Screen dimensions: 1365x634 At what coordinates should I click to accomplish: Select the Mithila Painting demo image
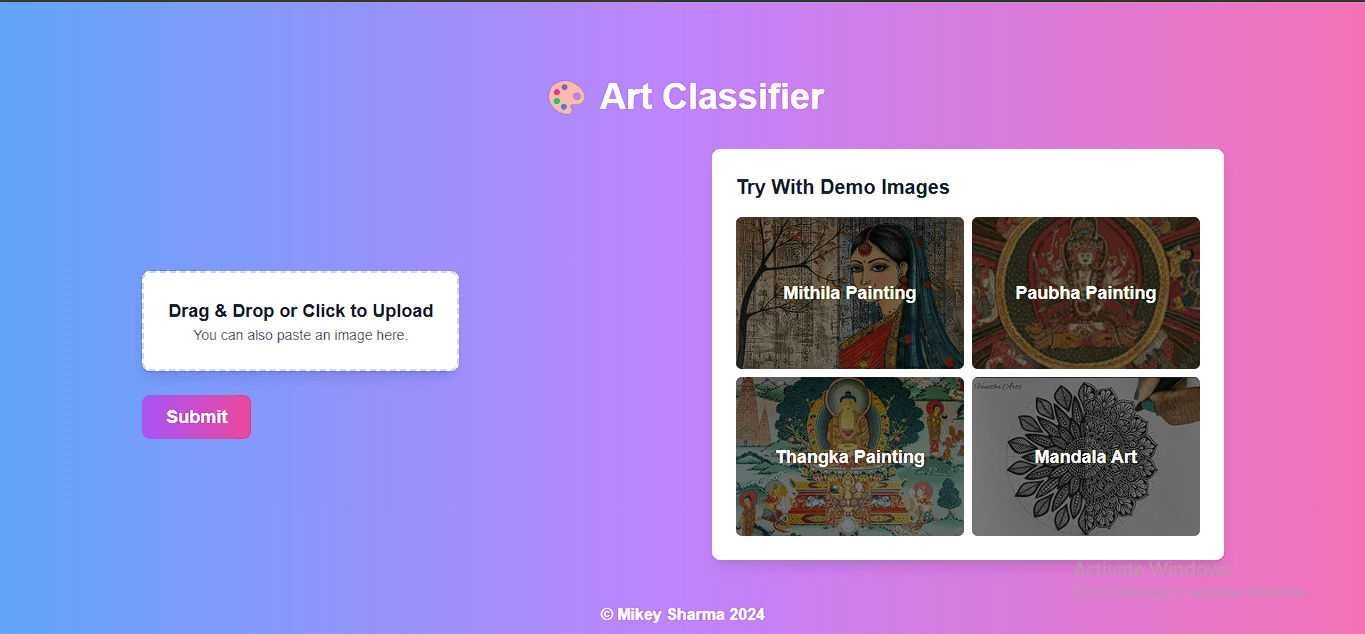[x=850, y=293]
